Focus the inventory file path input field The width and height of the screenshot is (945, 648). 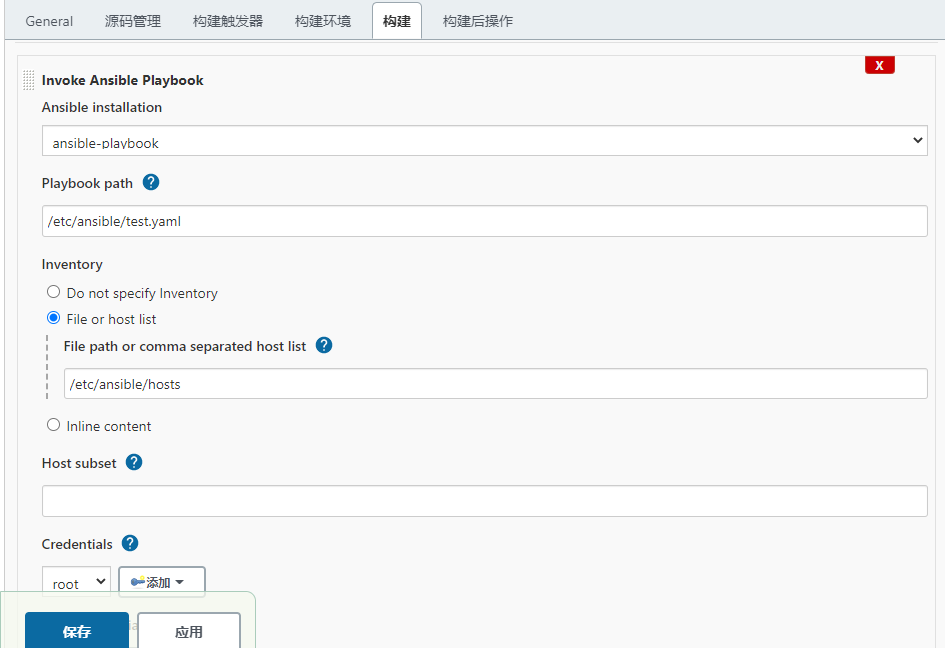tap(495, 384)
